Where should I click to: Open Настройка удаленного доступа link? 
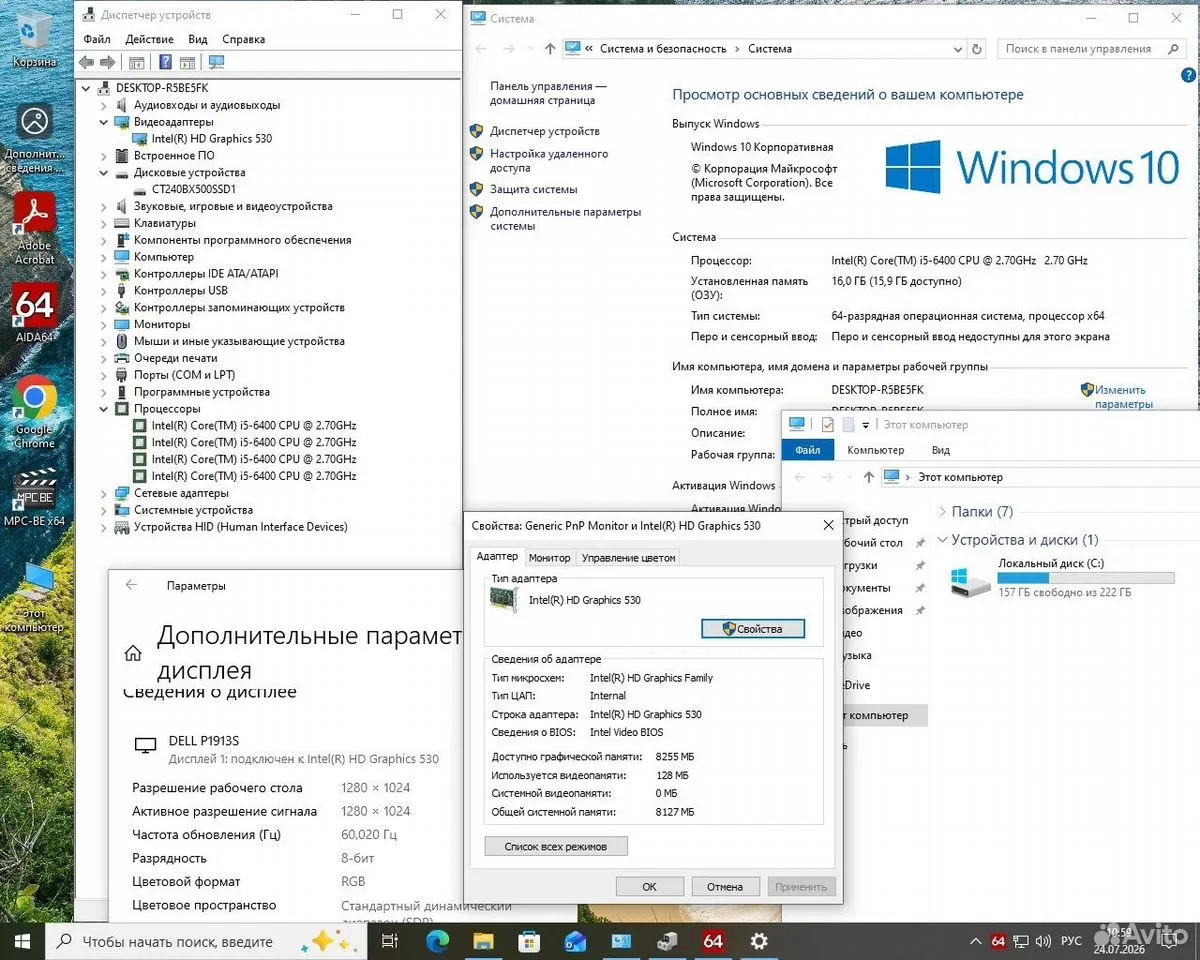coord(549,161)
